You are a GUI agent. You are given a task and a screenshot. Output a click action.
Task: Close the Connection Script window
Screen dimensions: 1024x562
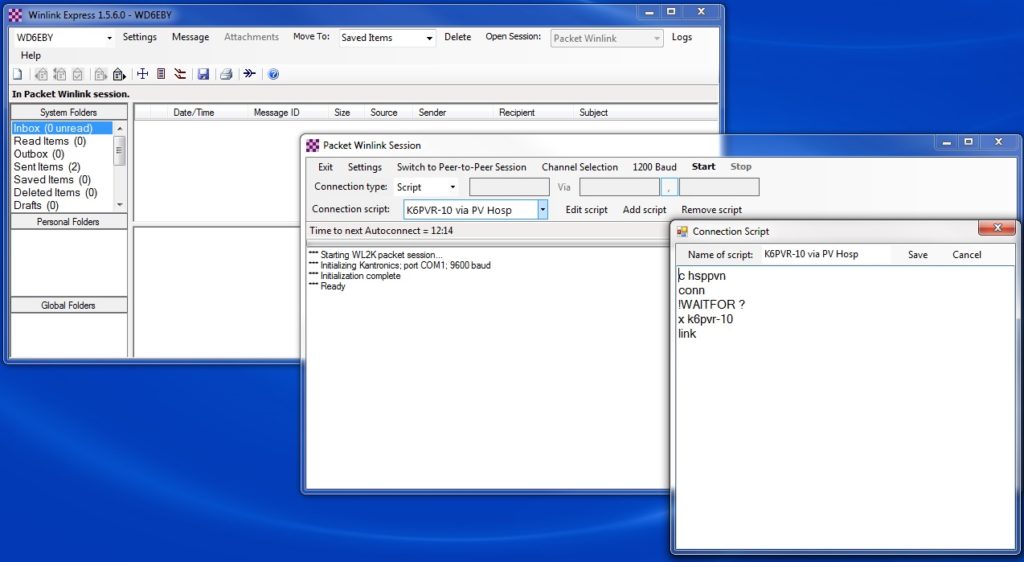click(x=997, y=228)
